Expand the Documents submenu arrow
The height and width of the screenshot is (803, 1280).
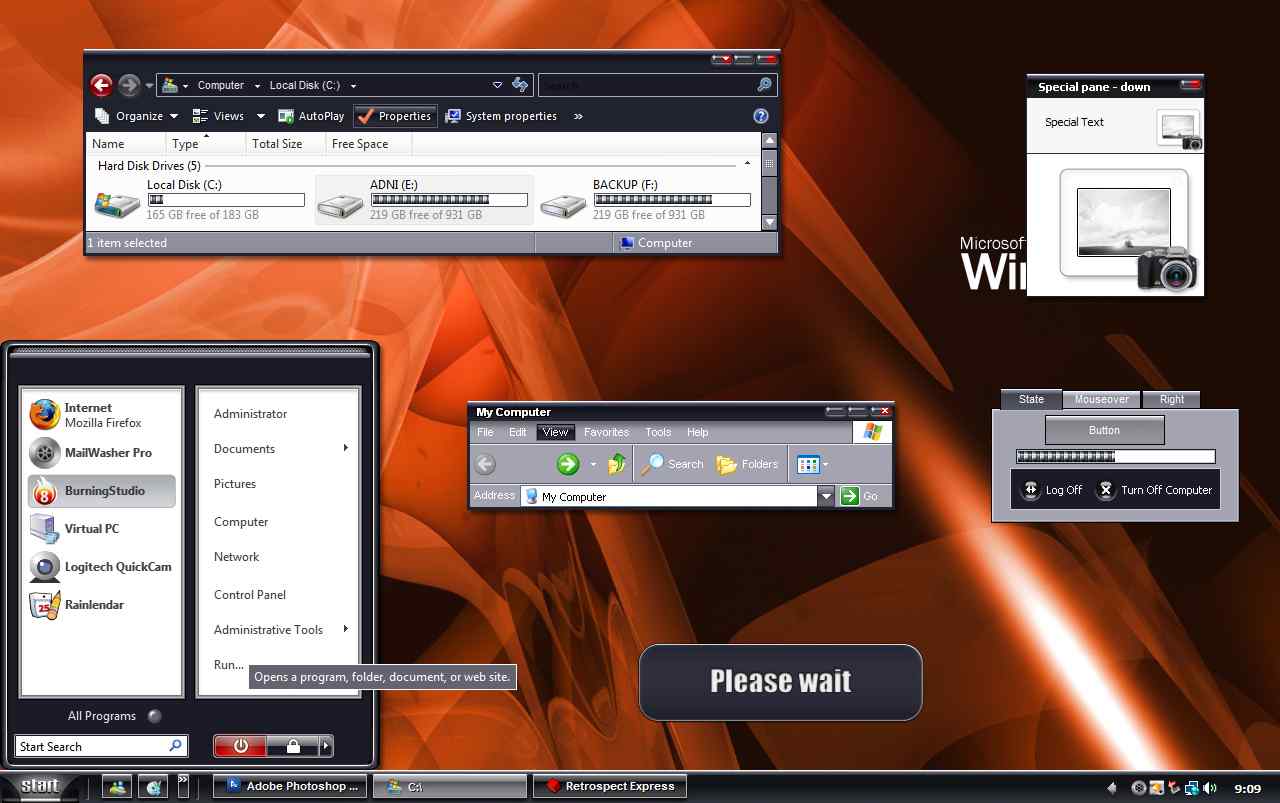point(346,448)
